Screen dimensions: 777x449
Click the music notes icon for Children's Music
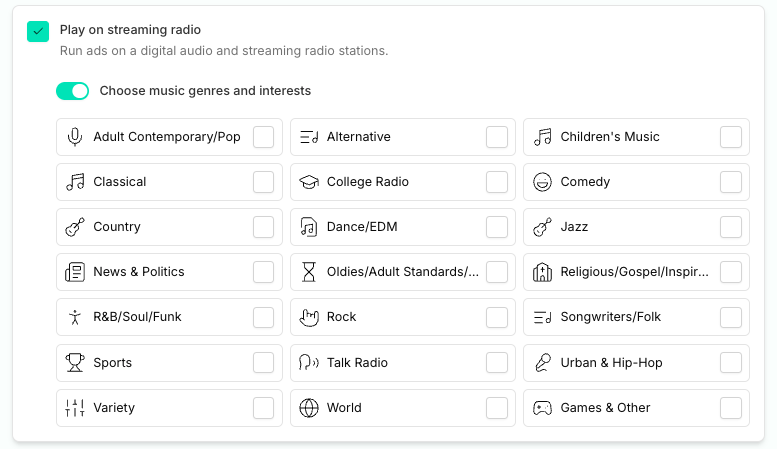[x=543, y=137]
